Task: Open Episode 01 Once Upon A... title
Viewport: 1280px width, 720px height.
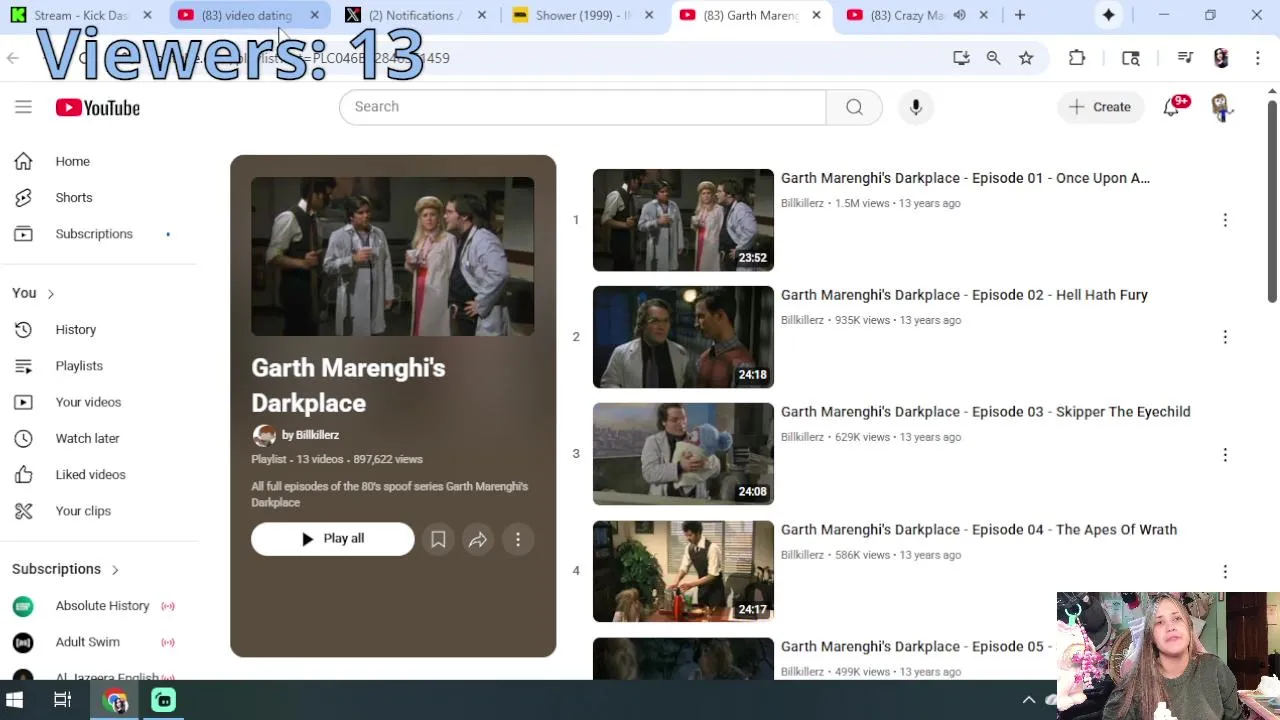Action: pyautogui.click(x=965, y=178)
